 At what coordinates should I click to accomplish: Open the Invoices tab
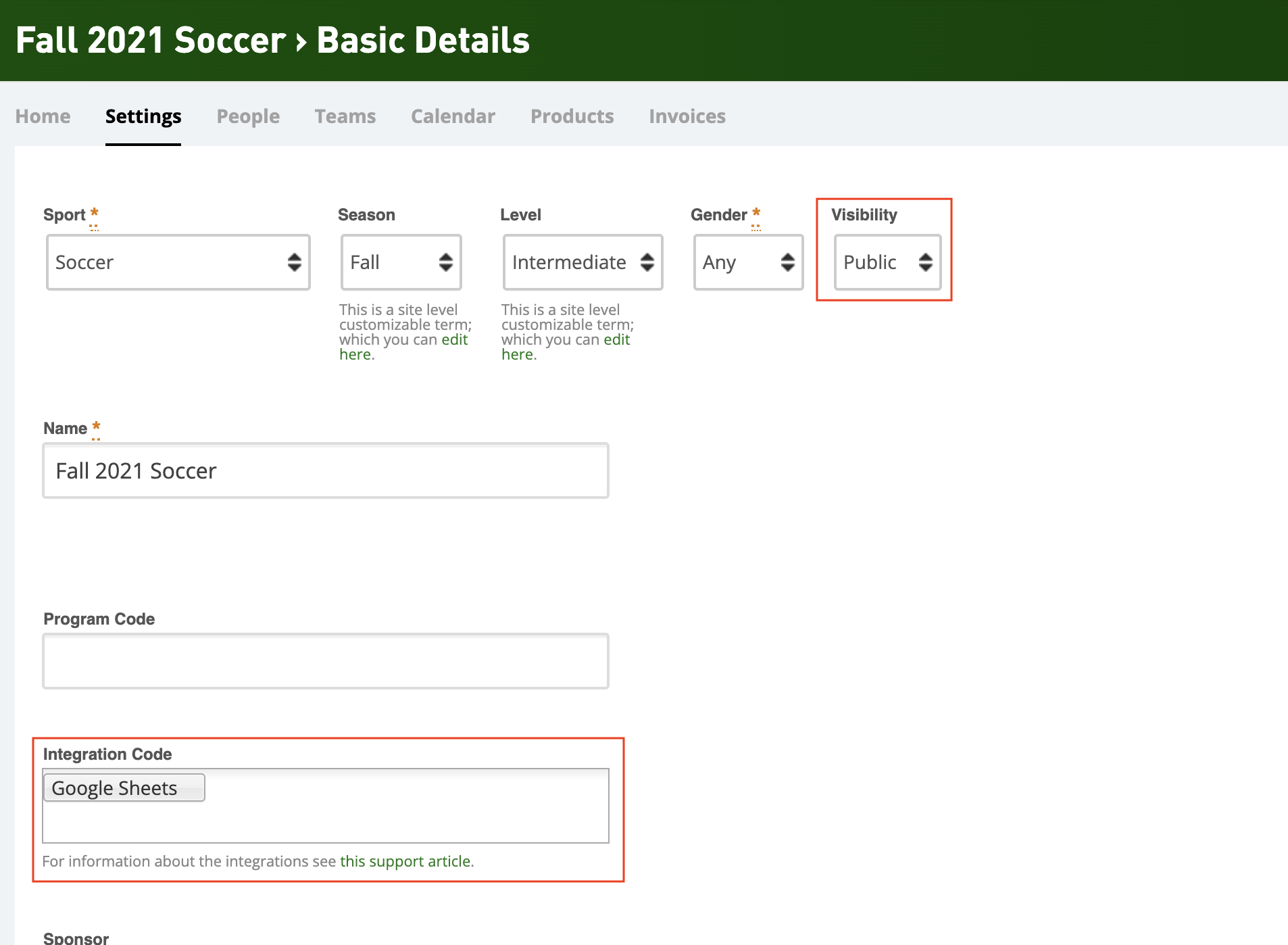(687, 116)
